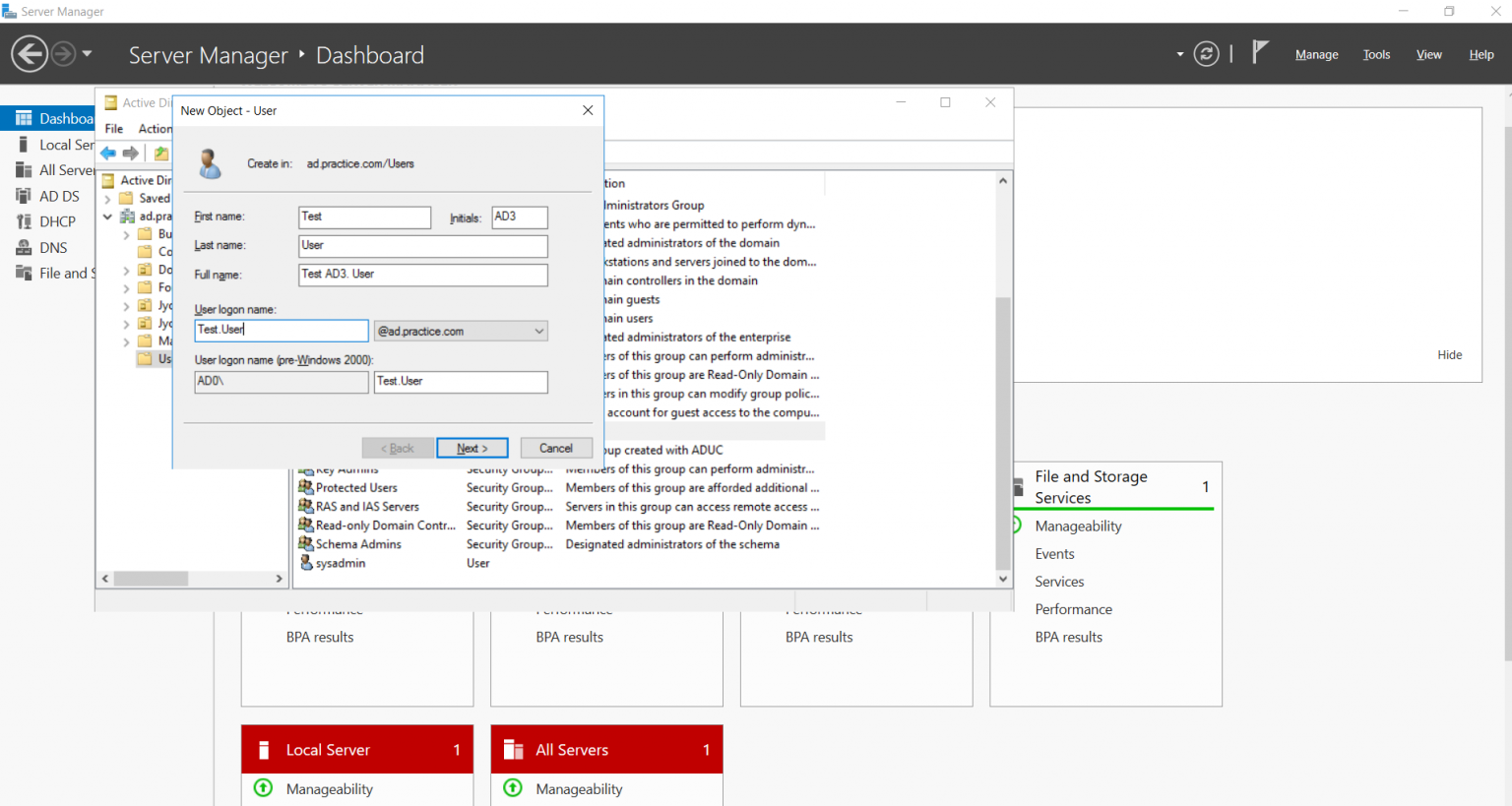Click ADUC toolbar forward arrow
The height and width of the screenshot is (806, 1512).
pyautogui.click(x=130, y=154)
